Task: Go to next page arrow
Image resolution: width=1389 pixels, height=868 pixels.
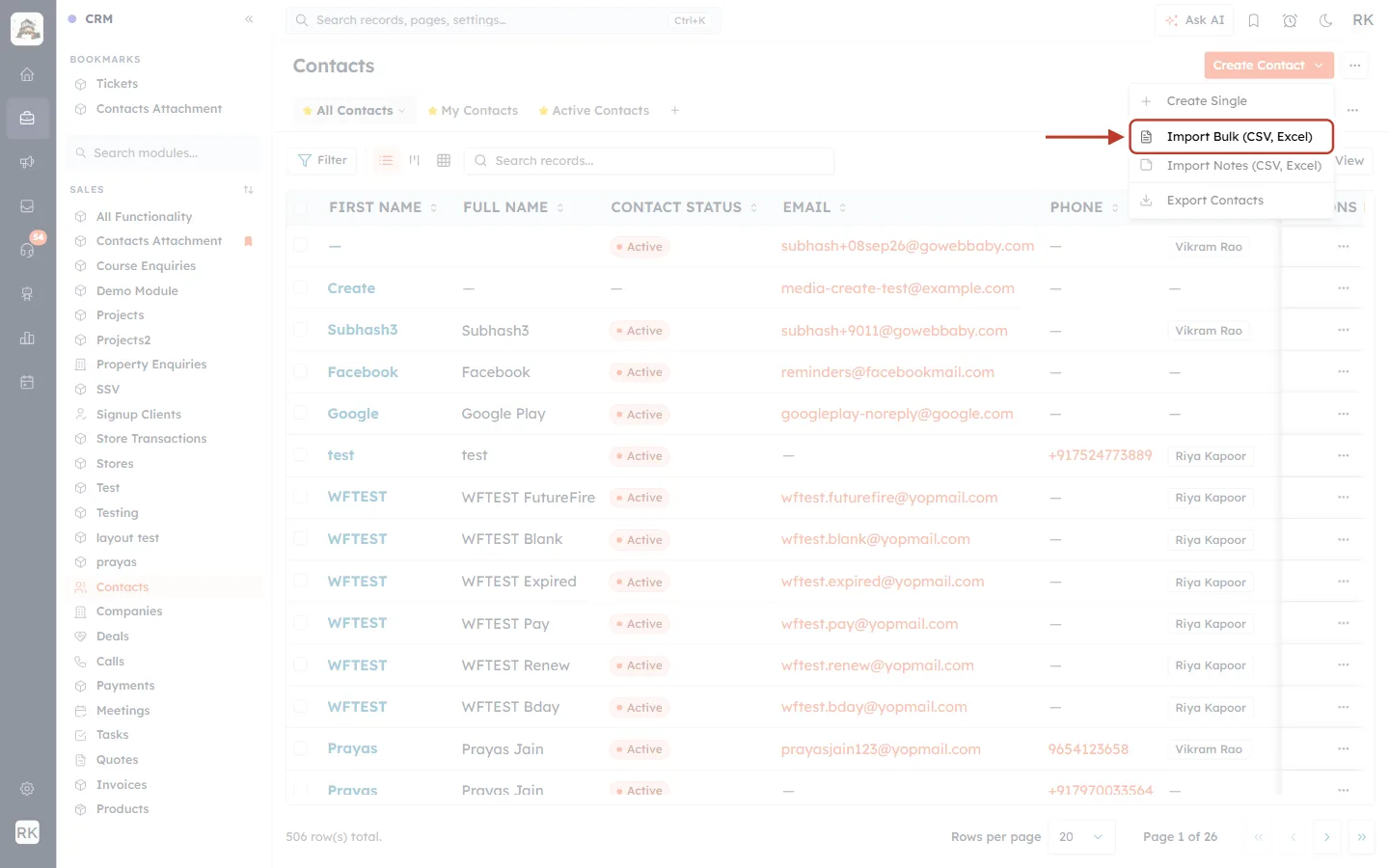Action: [1327, 837]
